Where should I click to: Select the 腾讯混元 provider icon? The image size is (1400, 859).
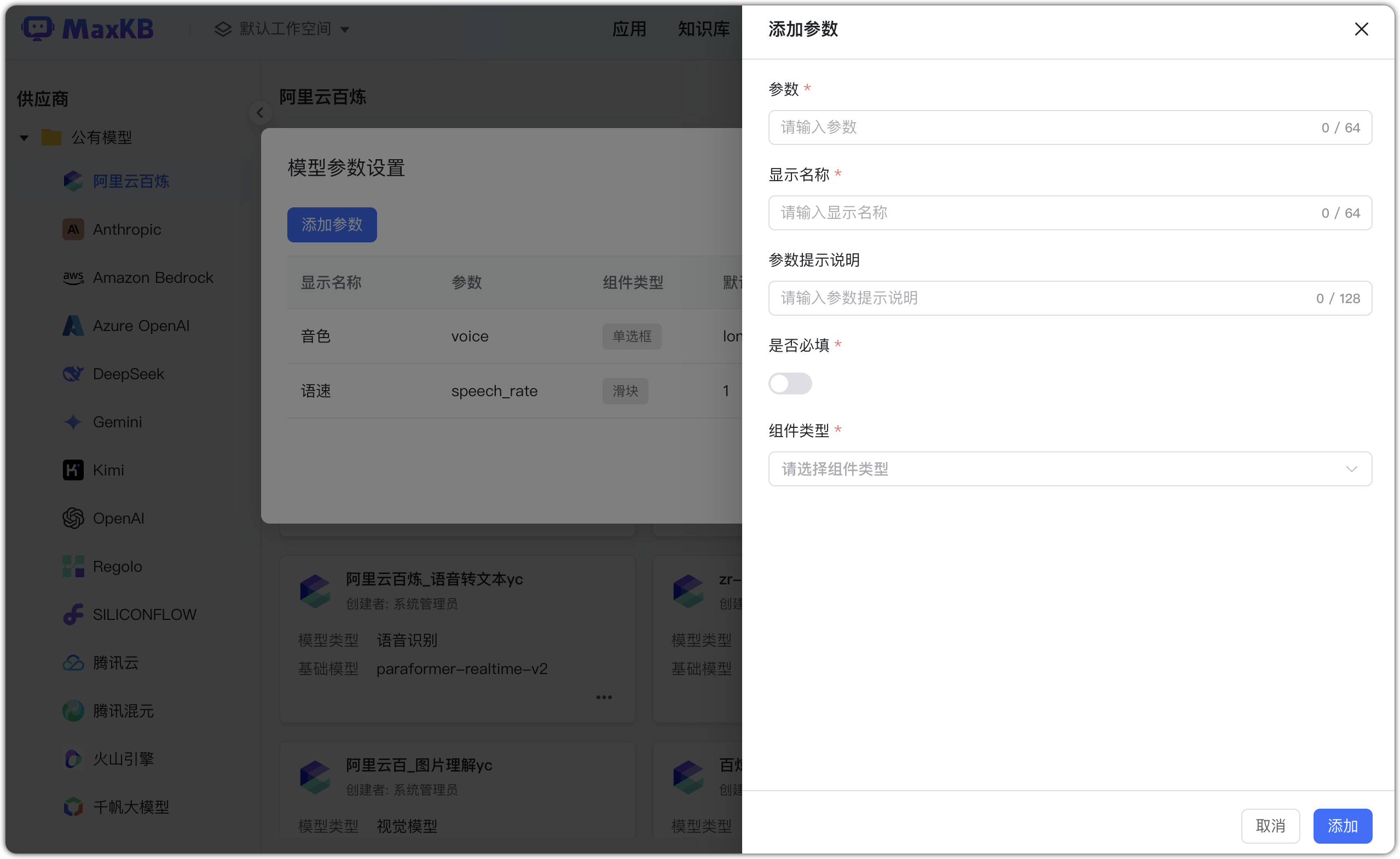point(73,711)
